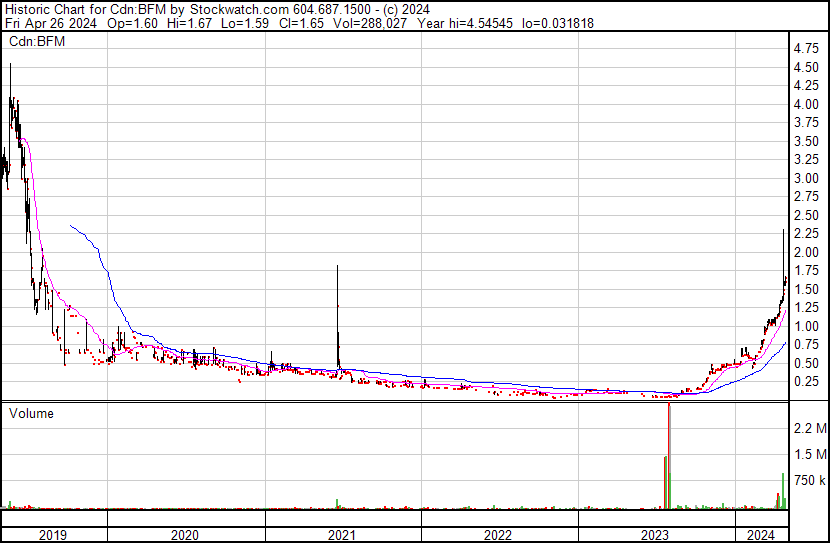Click the Year hi=4.54545 text in header

click(x=470, y=23)
